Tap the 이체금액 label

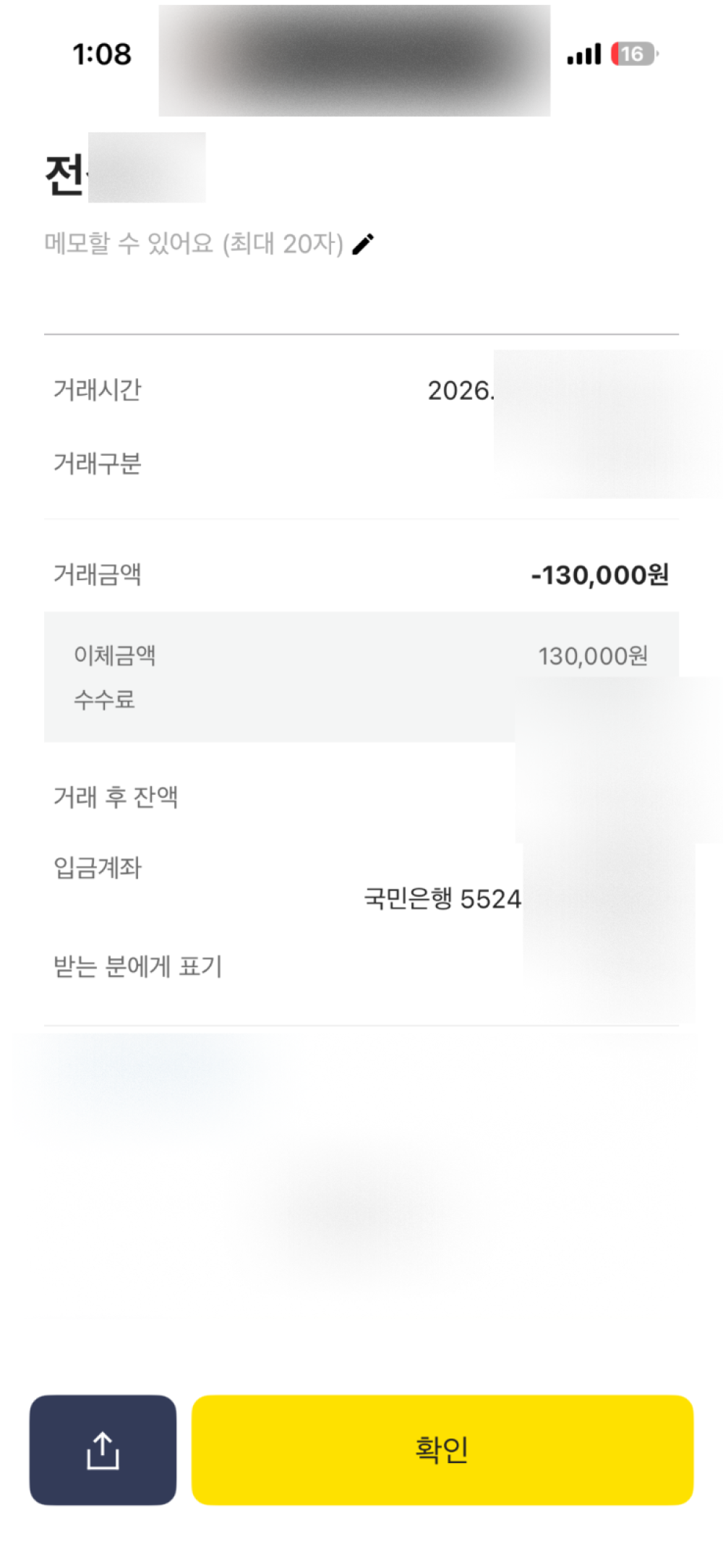click(115, 655)
